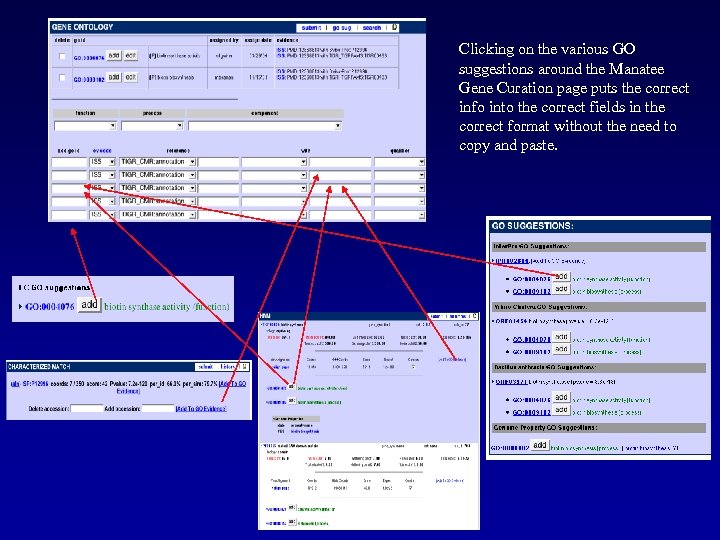
Task: Click the Delete accession input field
Action: coord(87,409)
